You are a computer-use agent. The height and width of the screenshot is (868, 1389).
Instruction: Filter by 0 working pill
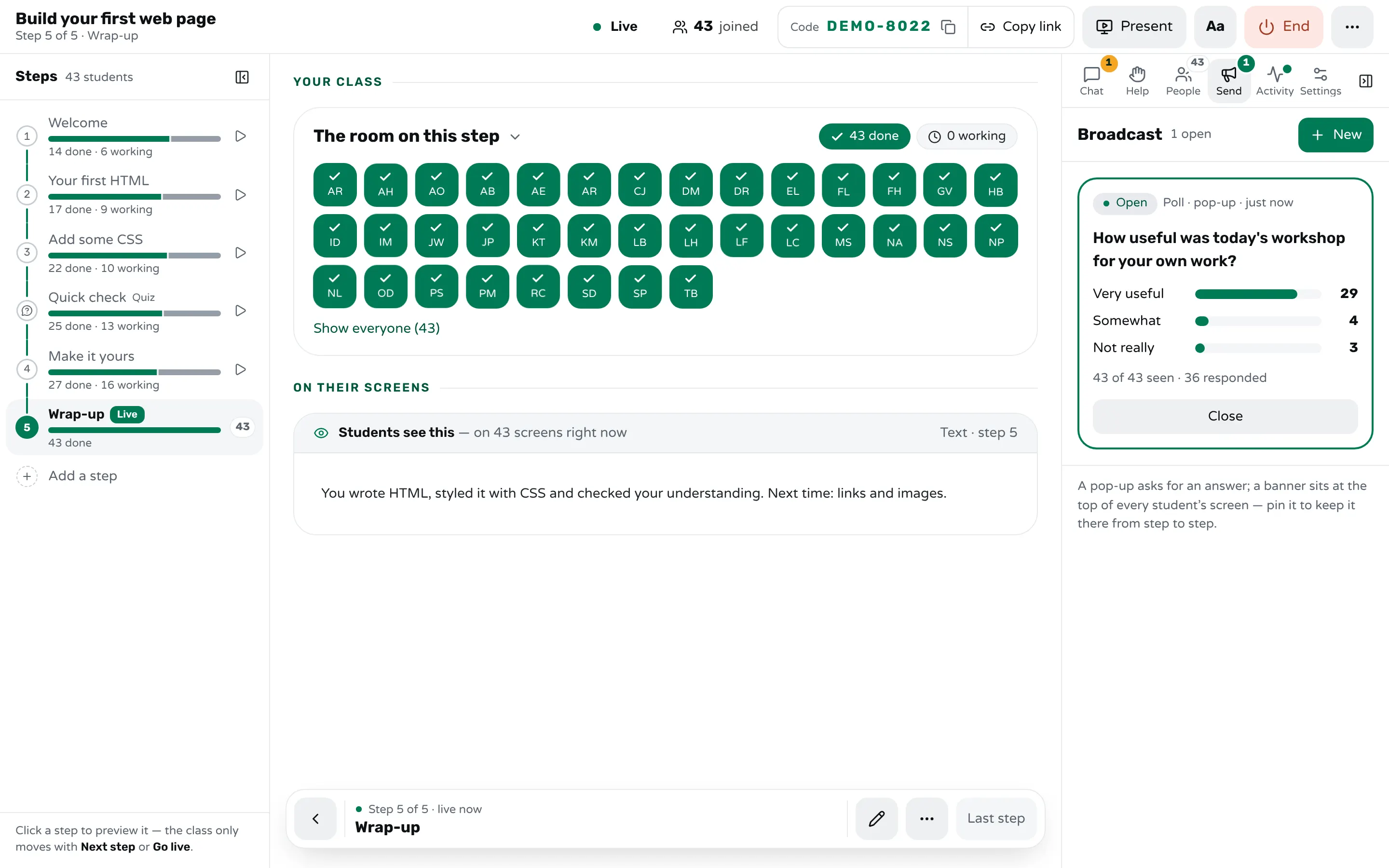967,136
